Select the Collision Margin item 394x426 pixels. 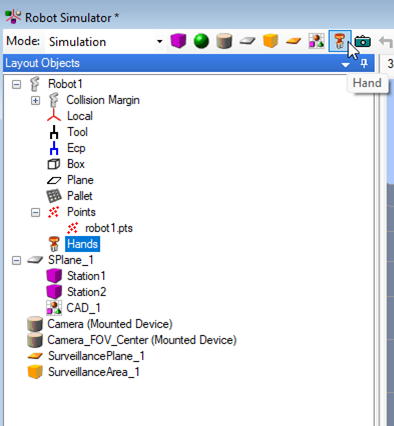click(103, 100)
